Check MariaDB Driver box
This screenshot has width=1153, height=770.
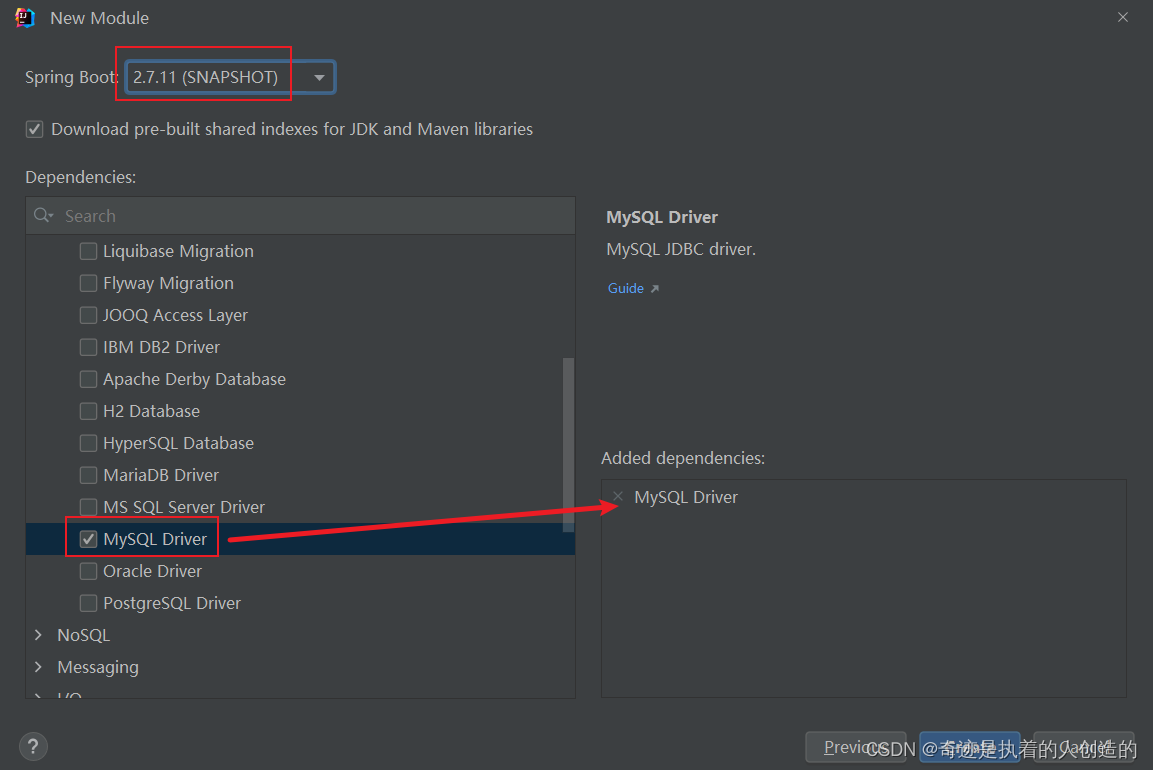click(x=88, y=475)
